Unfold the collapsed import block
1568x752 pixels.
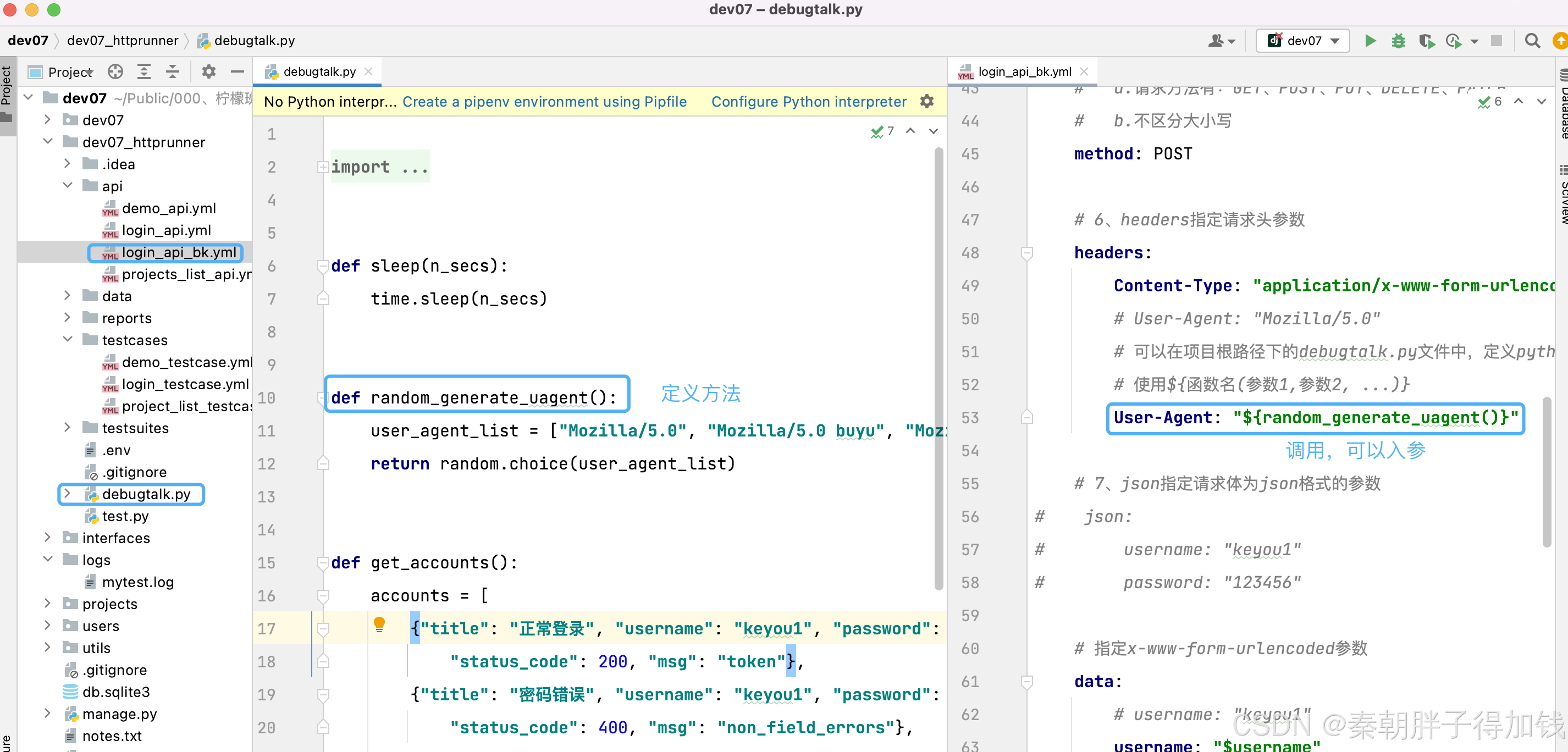323,167
